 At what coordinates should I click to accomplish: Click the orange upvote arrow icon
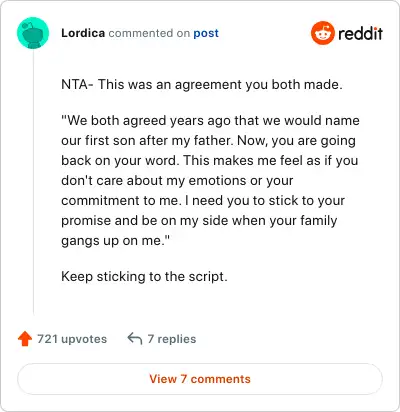(25, 339)
